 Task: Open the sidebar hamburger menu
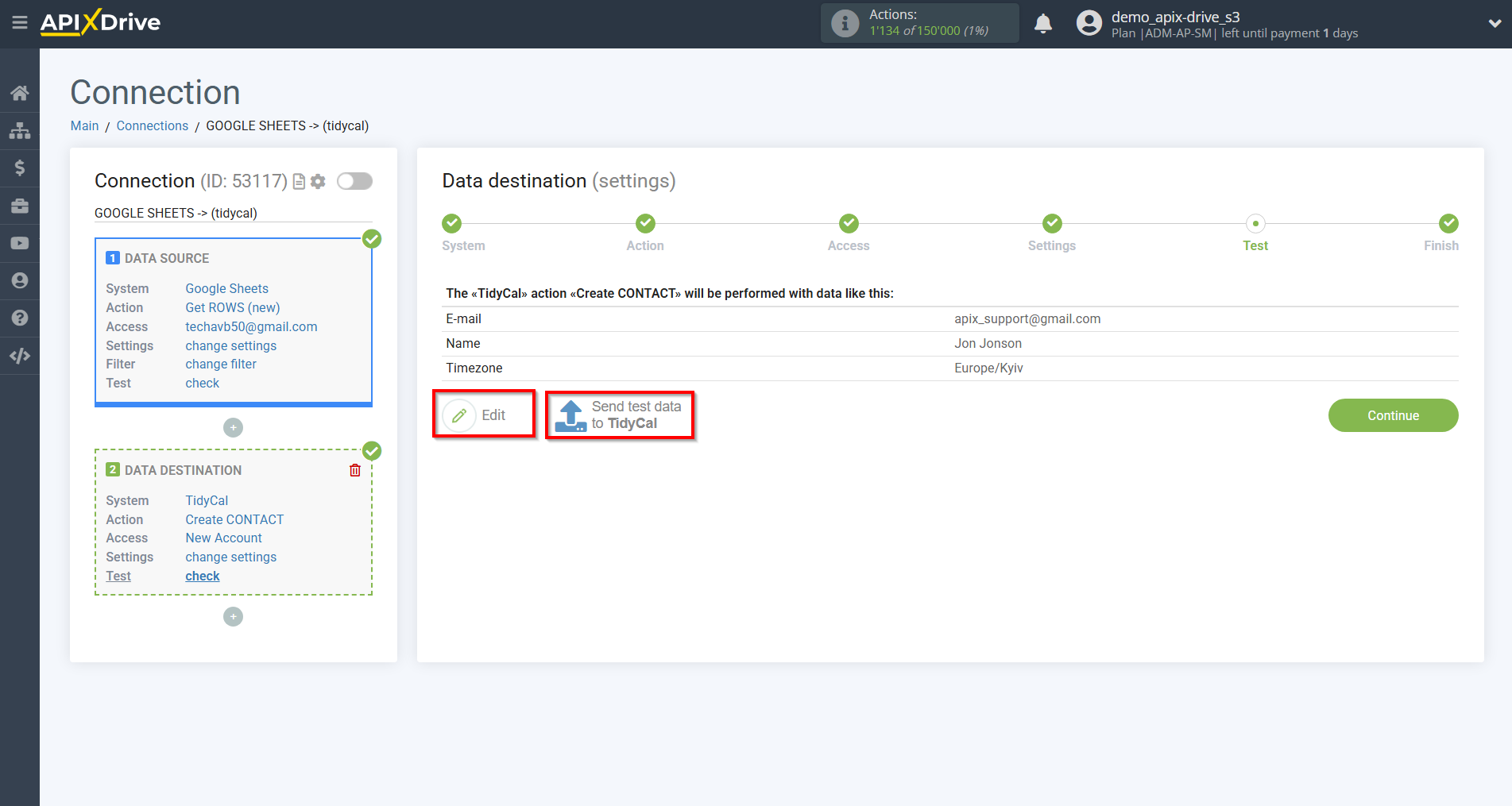click(x=20, y=23)
